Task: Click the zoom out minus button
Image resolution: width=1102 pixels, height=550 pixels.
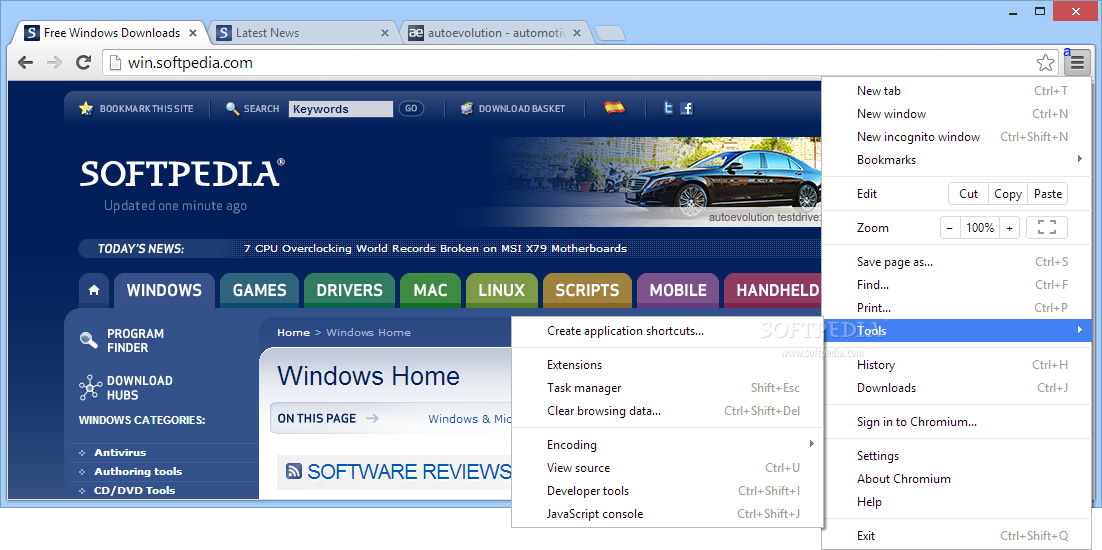Action: point(949,228)
